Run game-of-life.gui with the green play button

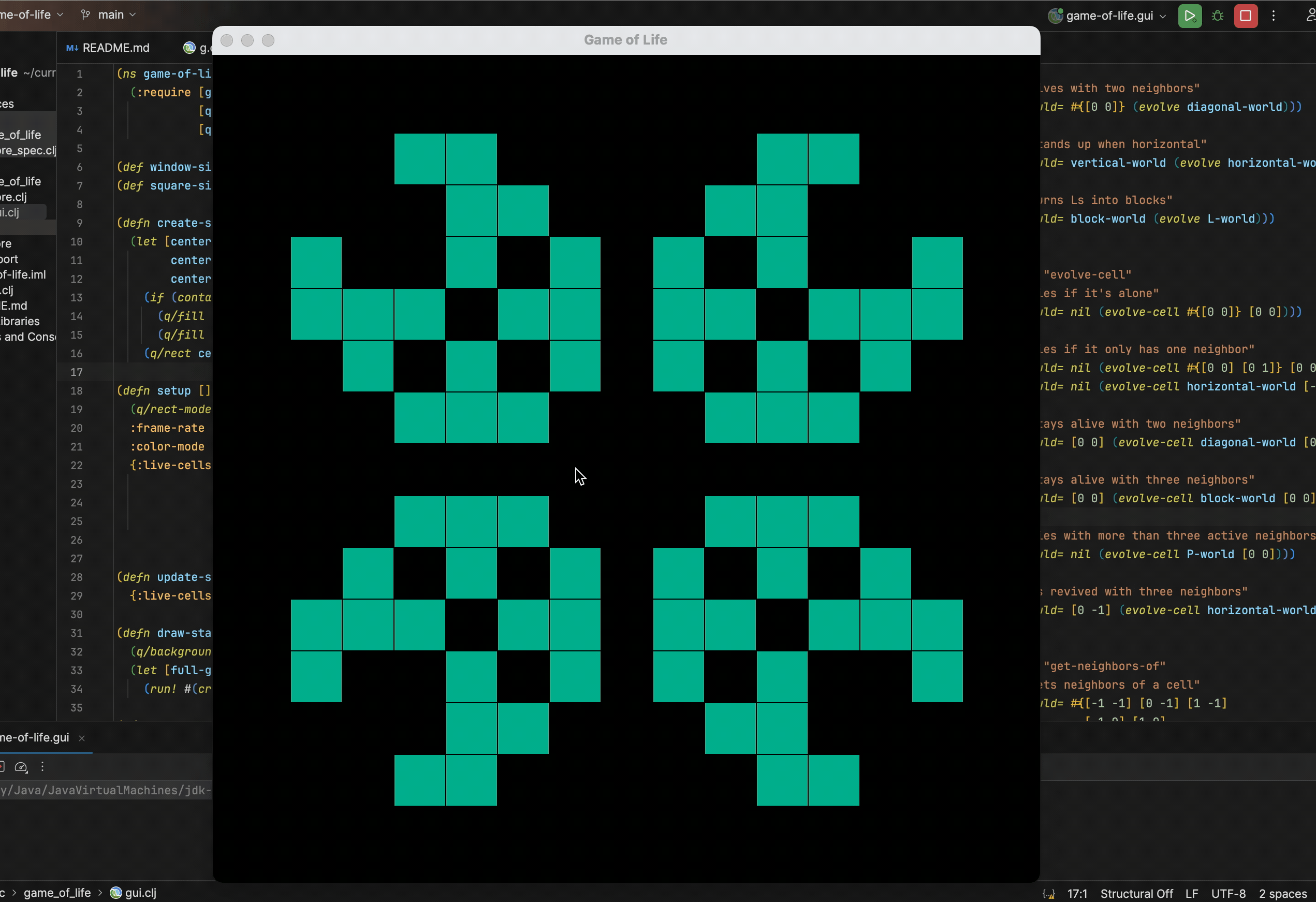pyautogui.click(x=1190, y=16)
